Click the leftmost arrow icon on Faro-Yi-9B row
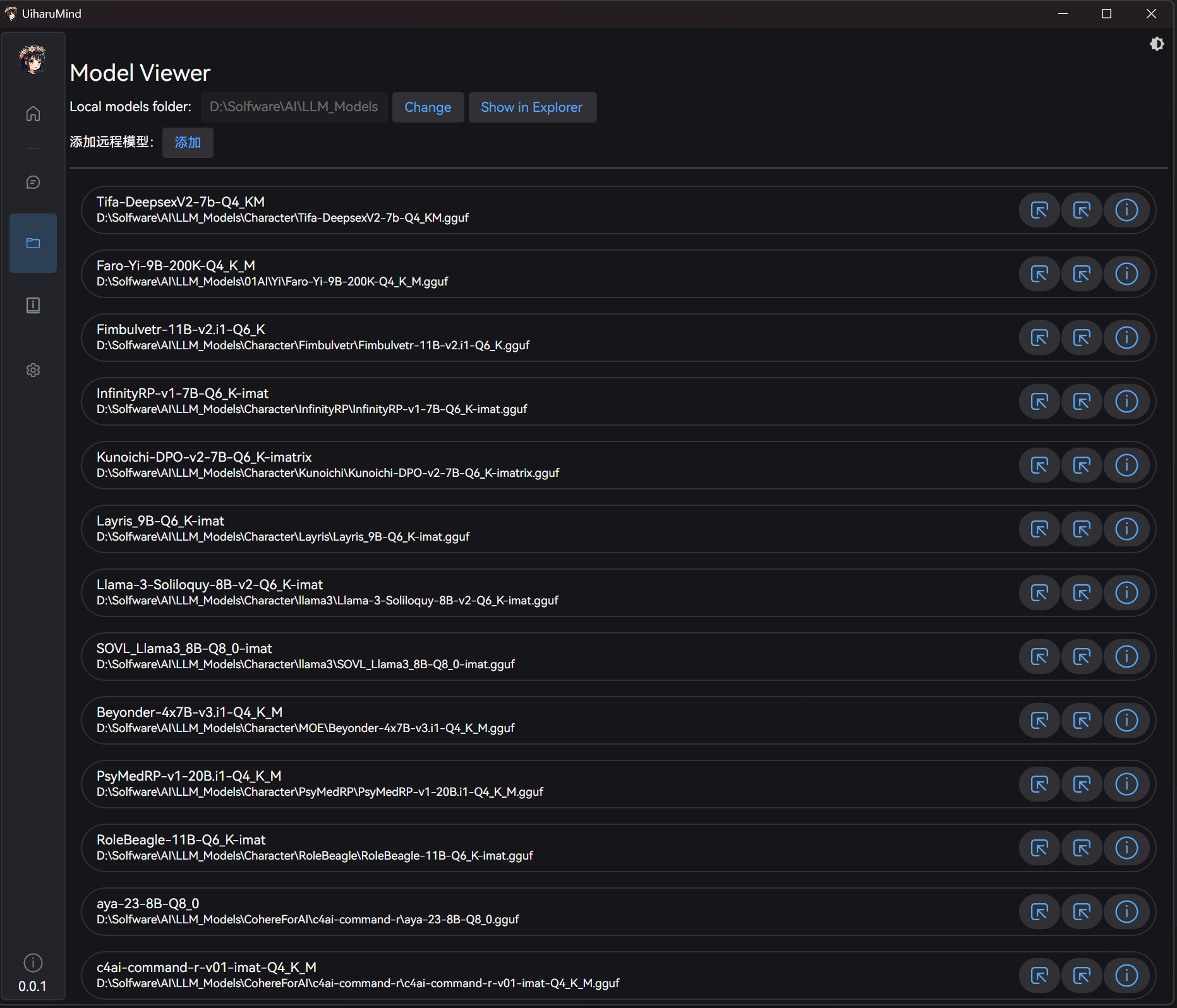This screenshot has width=1177, height=1008. 1039,274
